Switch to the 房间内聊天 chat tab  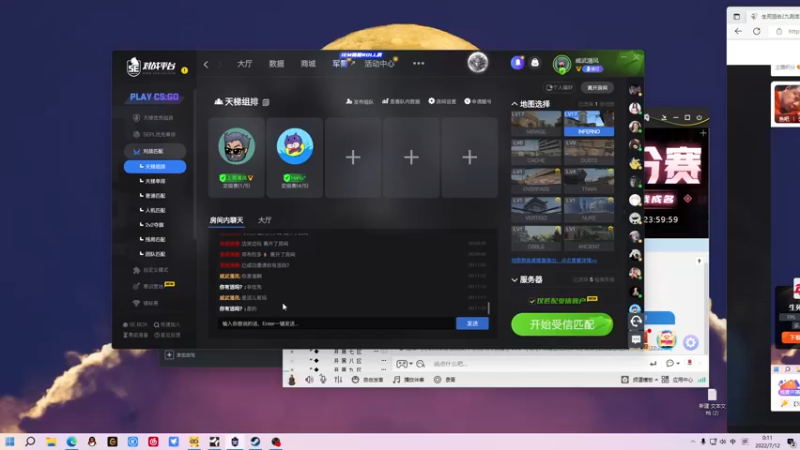point(227,220)
